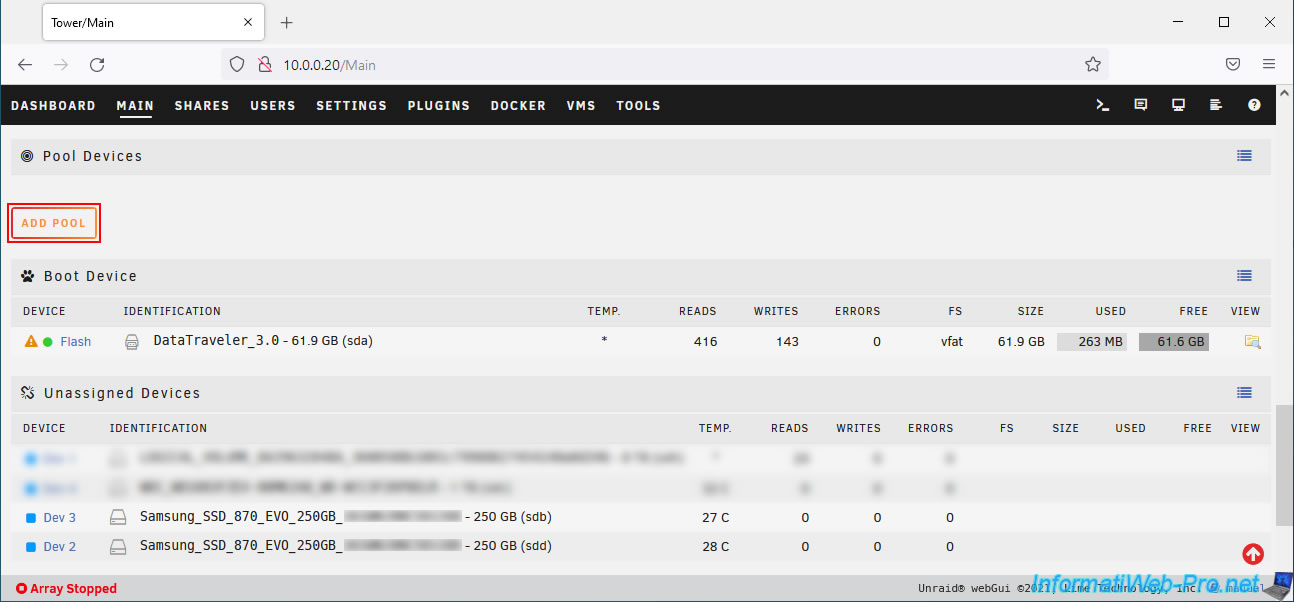The image size is (1294, 602).
Task: Switch to the Shares tab
Action: [201, 105]
